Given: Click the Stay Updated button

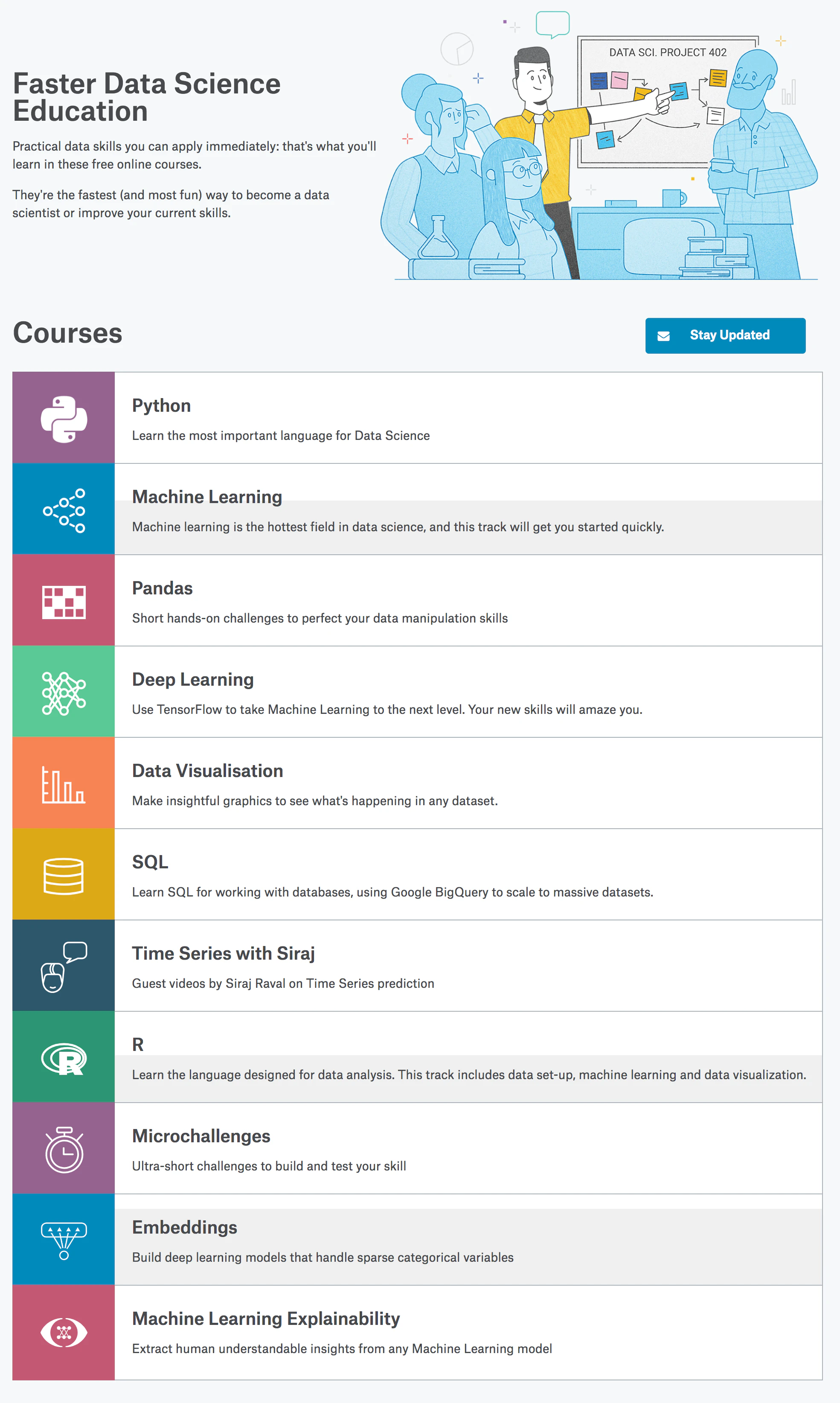Looking at the screenshot, I should [x=725, y=335].
